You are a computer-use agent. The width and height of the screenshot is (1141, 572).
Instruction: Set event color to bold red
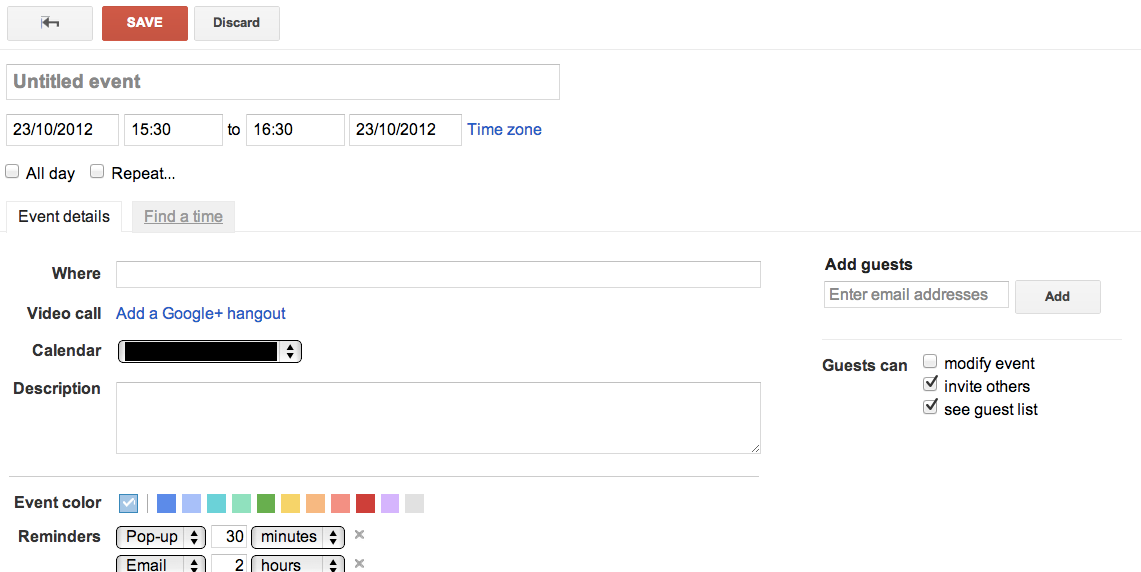(365, 503)
